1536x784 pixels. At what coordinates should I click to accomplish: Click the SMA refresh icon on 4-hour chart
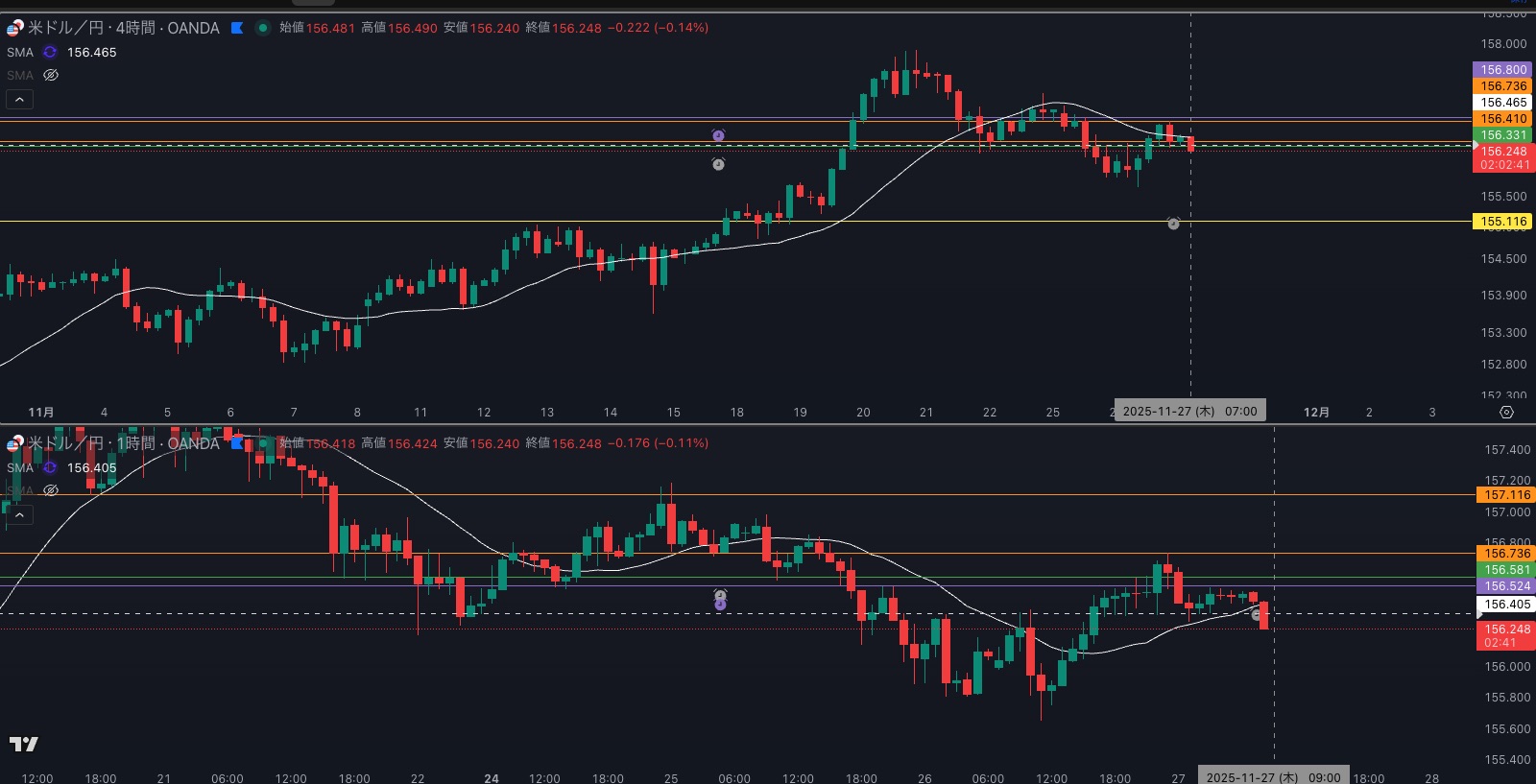click(50, 52)
